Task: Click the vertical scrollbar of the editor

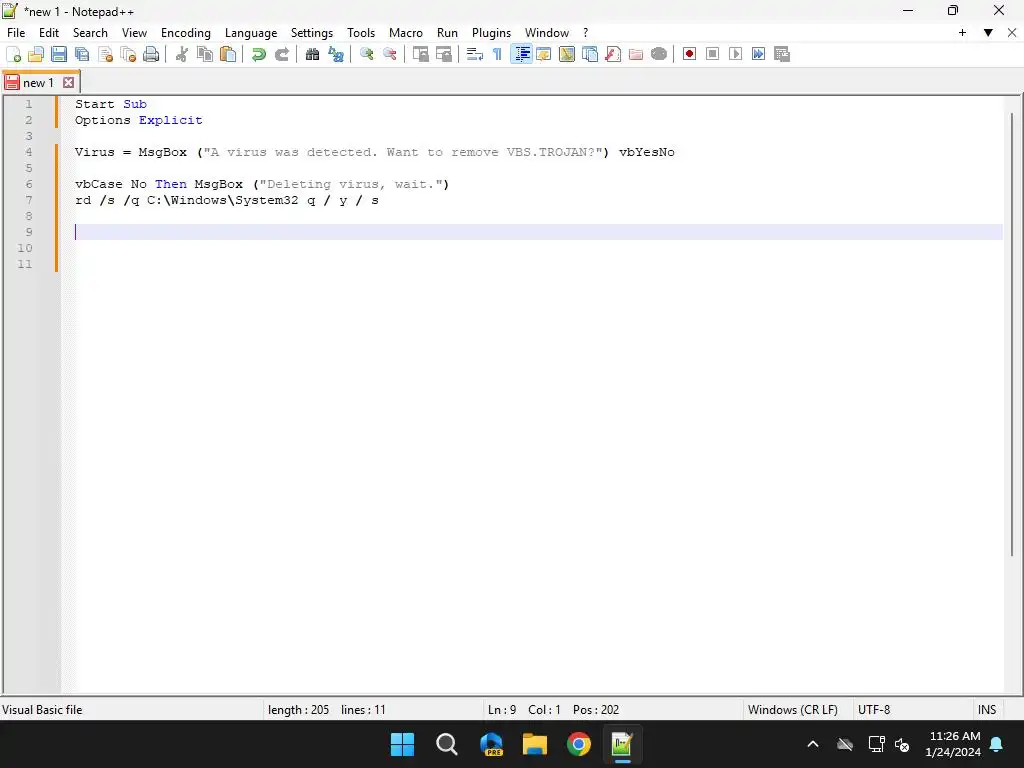Action: (1012, 333)
